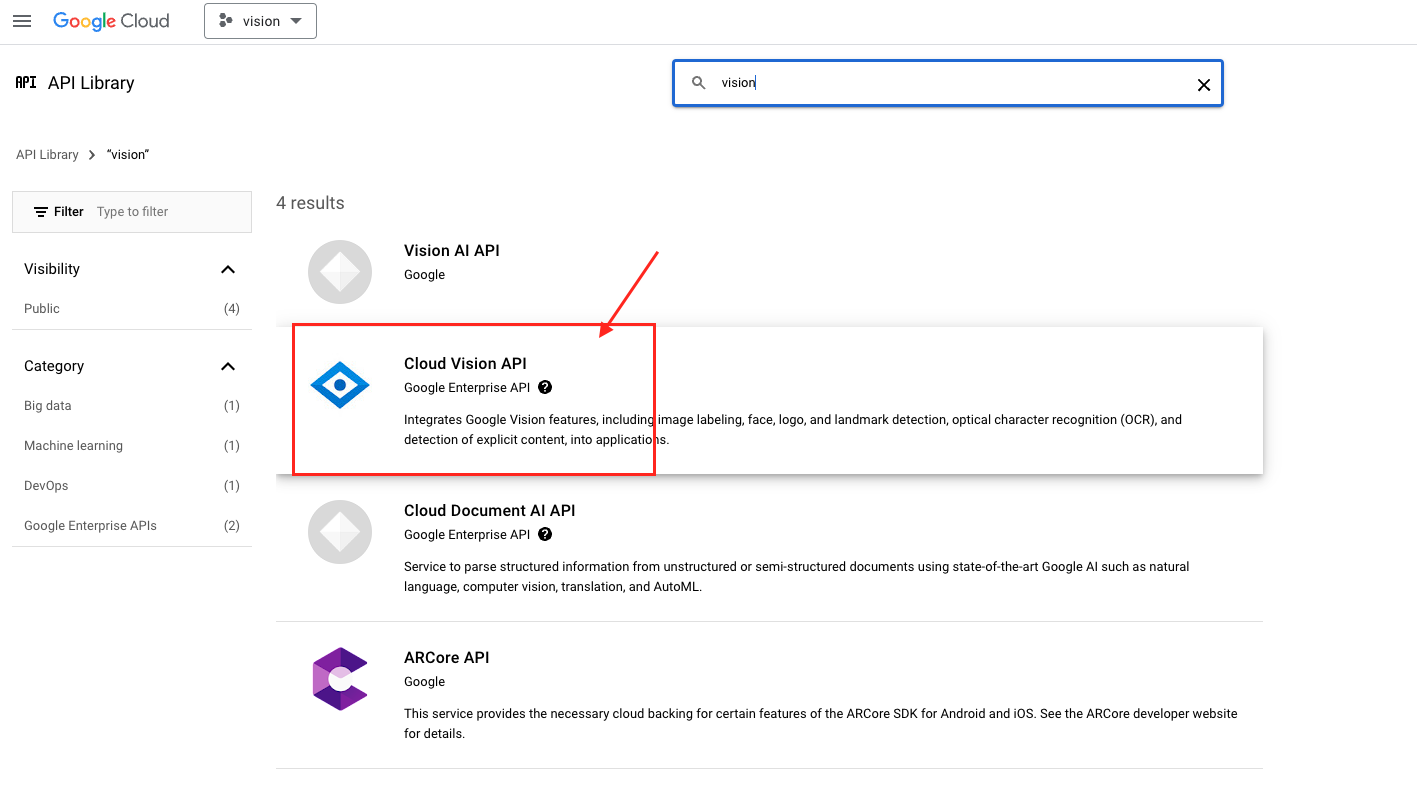The width and height of the screenshot is (1417, 797).
Task: Click the Cloud Vision API description text
Action: [793, 430]
